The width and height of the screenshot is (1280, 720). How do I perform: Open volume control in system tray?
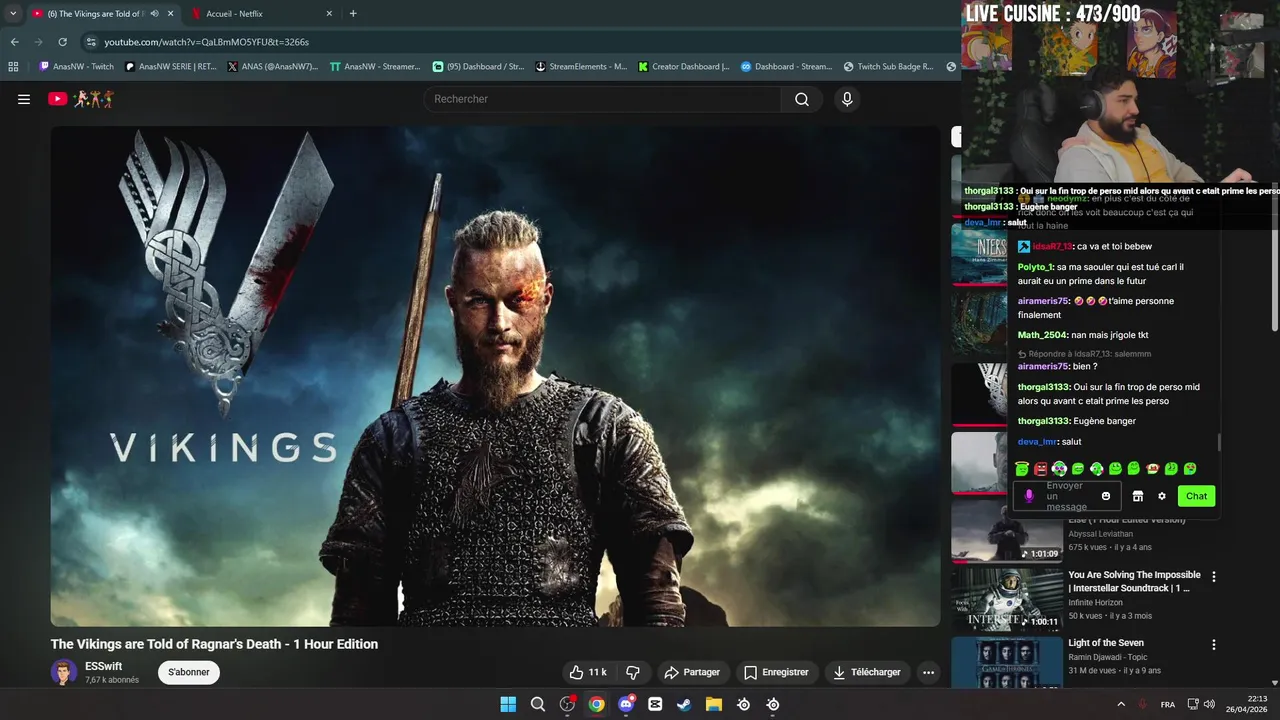coord(1209,704)
